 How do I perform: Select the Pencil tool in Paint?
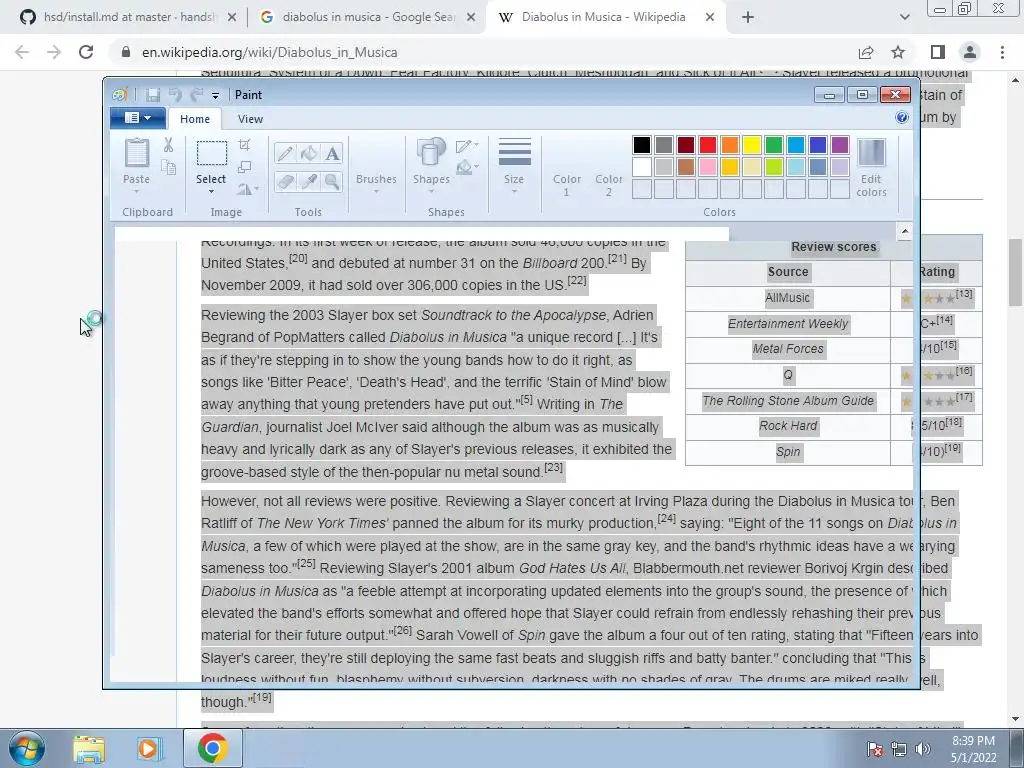coord(285,153)
